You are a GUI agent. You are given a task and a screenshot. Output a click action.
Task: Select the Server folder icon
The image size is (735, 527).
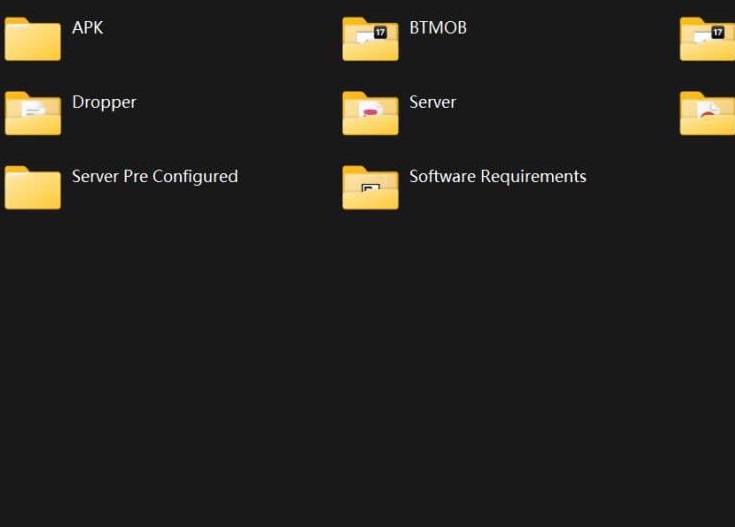(370, 113)
